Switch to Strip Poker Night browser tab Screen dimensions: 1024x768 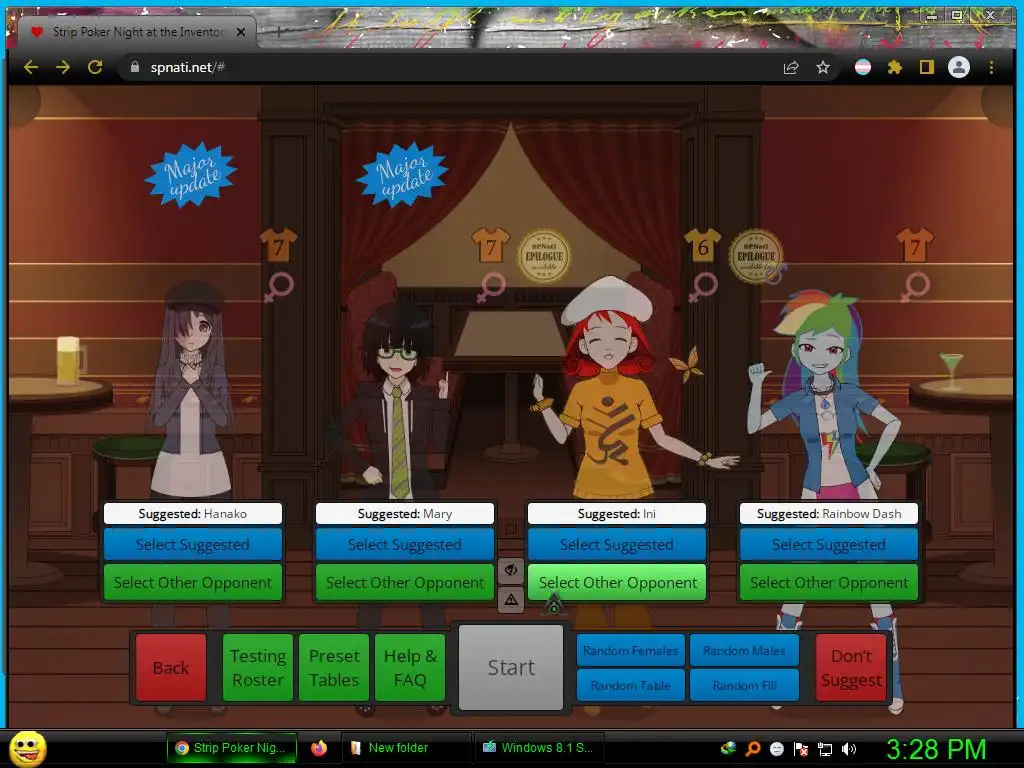click(x=137, y=32)
